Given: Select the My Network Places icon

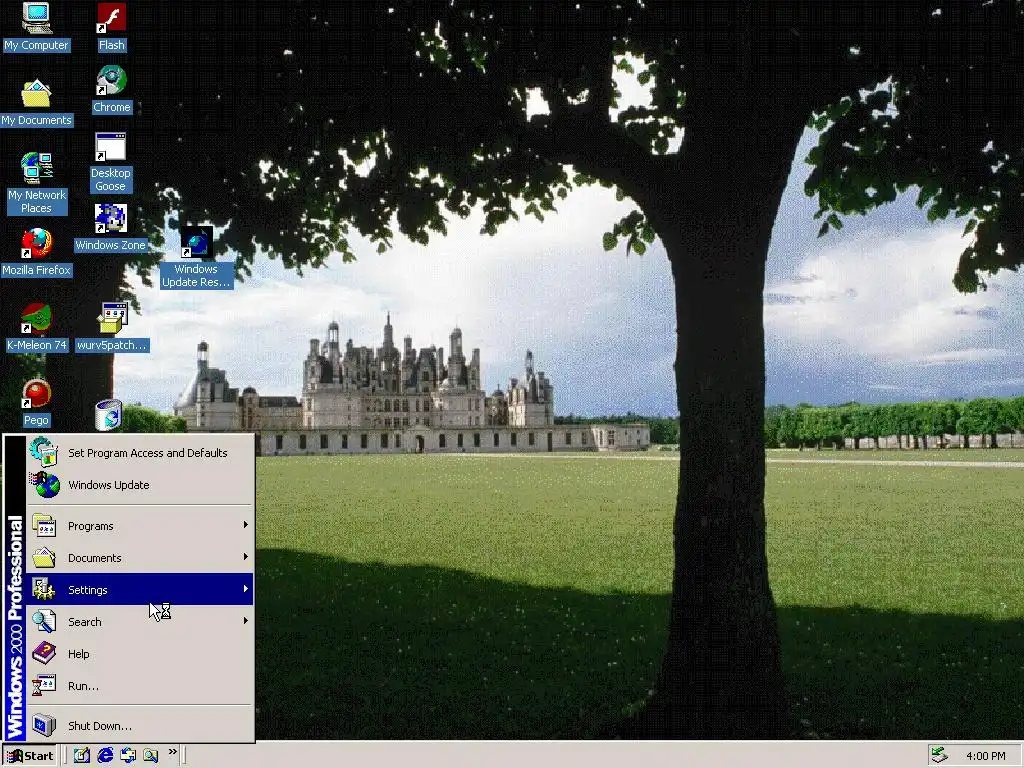Looking at the screenshot, I should (x=37, y=168).
